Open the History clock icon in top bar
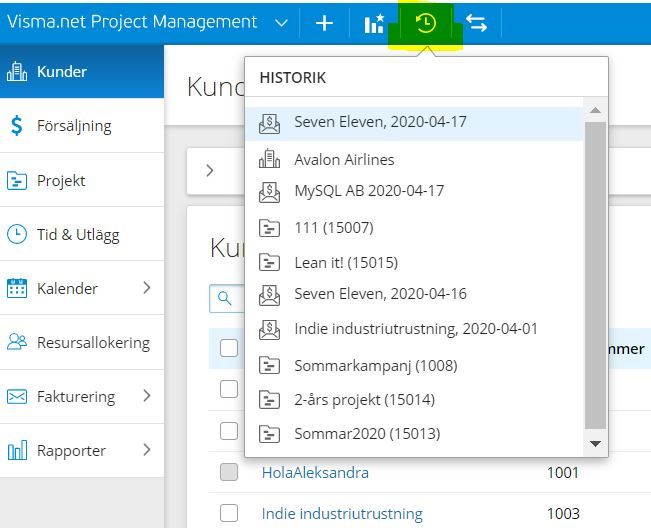 (x=426, y=23)
